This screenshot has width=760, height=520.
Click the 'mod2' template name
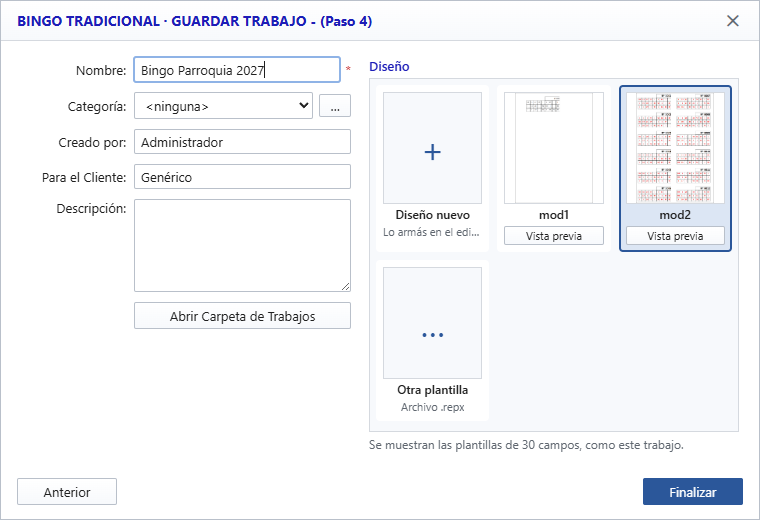point(675,215)
